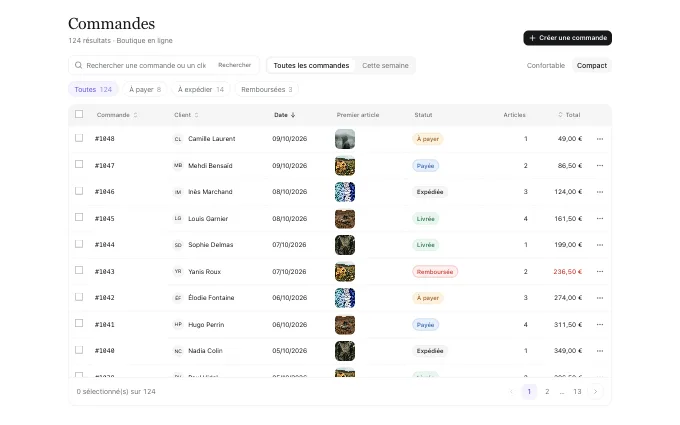680x425 pixels.
Task: Sort by Client column
Action: pyautogui.click(x=186, y=115)
